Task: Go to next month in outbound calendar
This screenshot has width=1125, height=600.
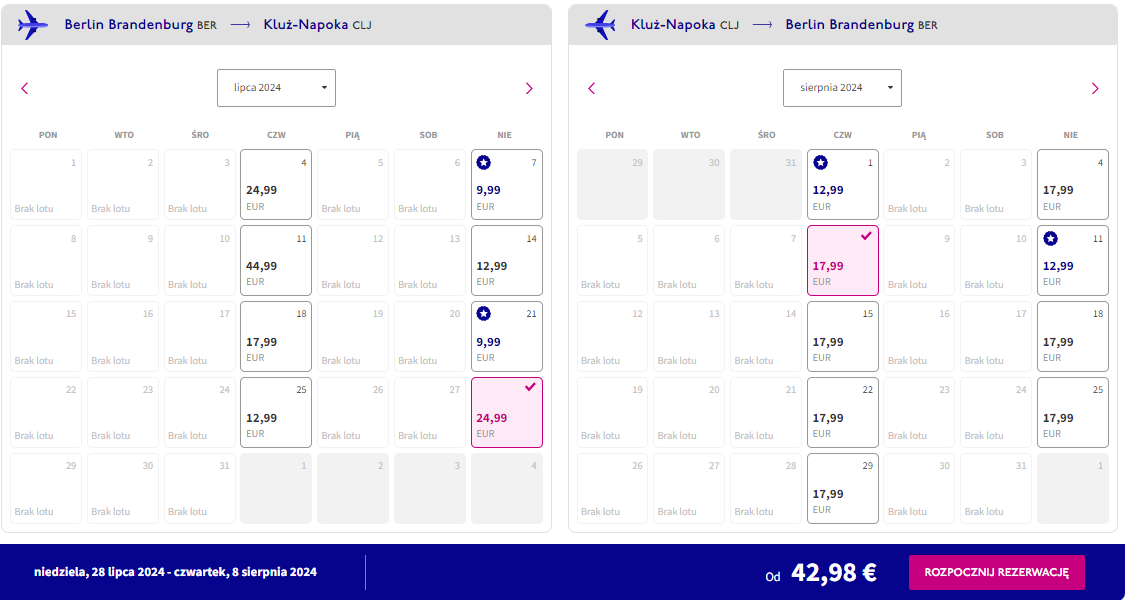Action: point(529,88)
